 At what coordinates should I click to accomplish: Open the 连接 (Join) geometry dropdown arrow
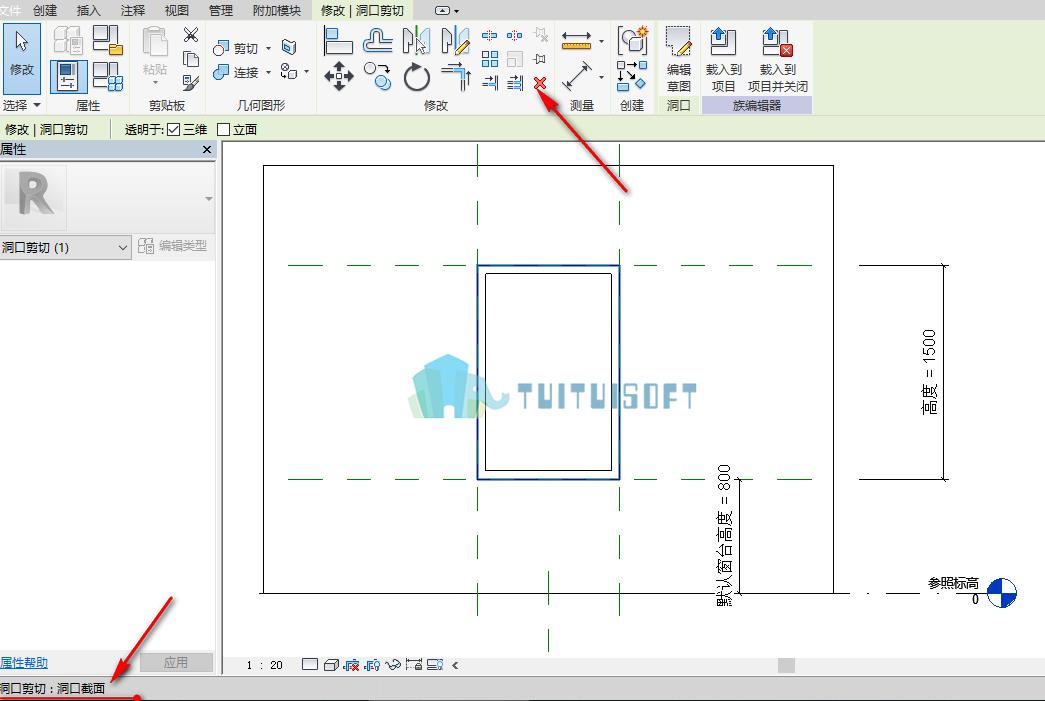pos(269,72)
